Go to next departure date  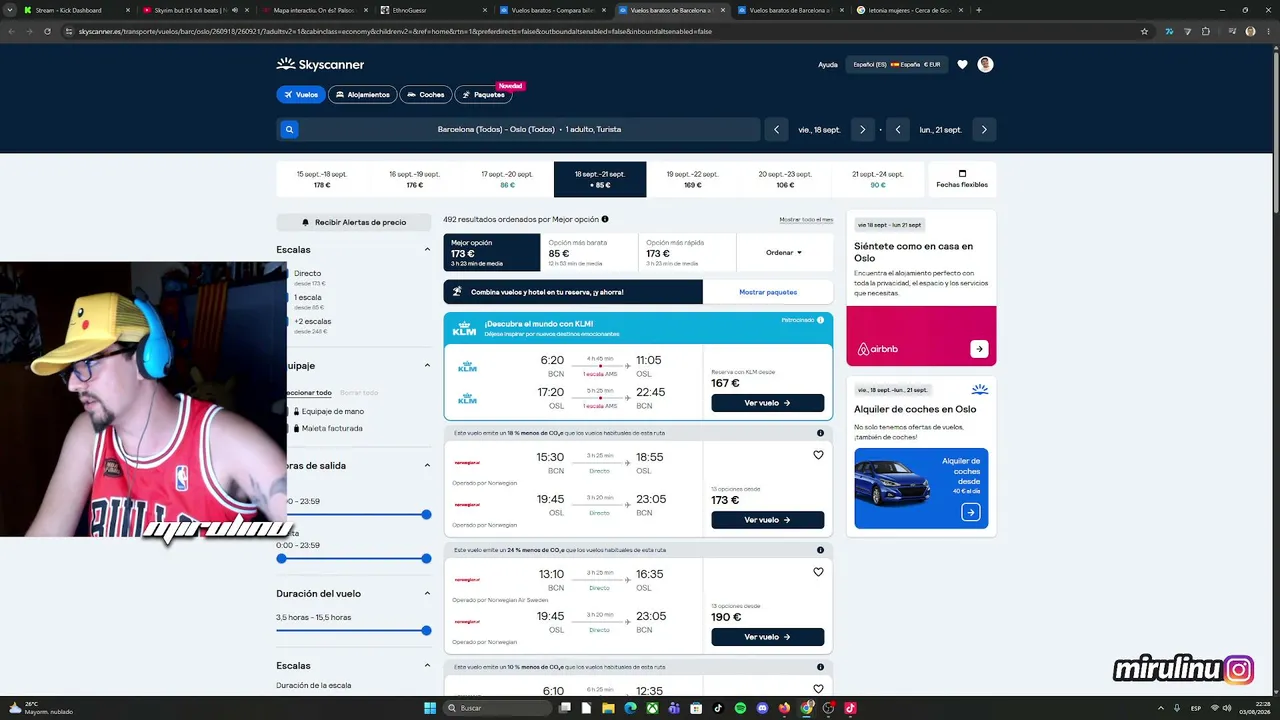(862, 129)
